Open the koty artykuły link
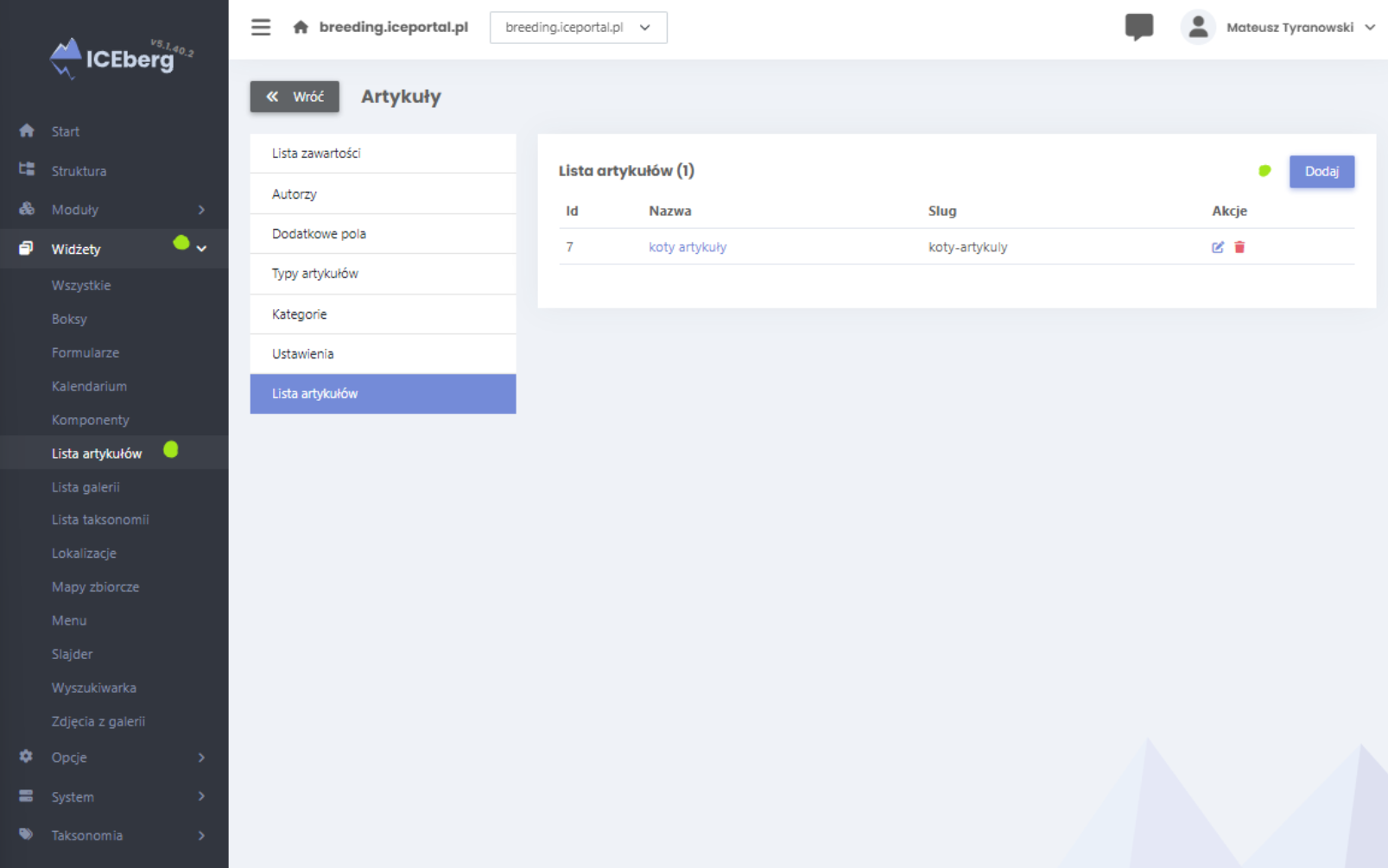This screenshot has width=1388, height=868. (688, 247)
